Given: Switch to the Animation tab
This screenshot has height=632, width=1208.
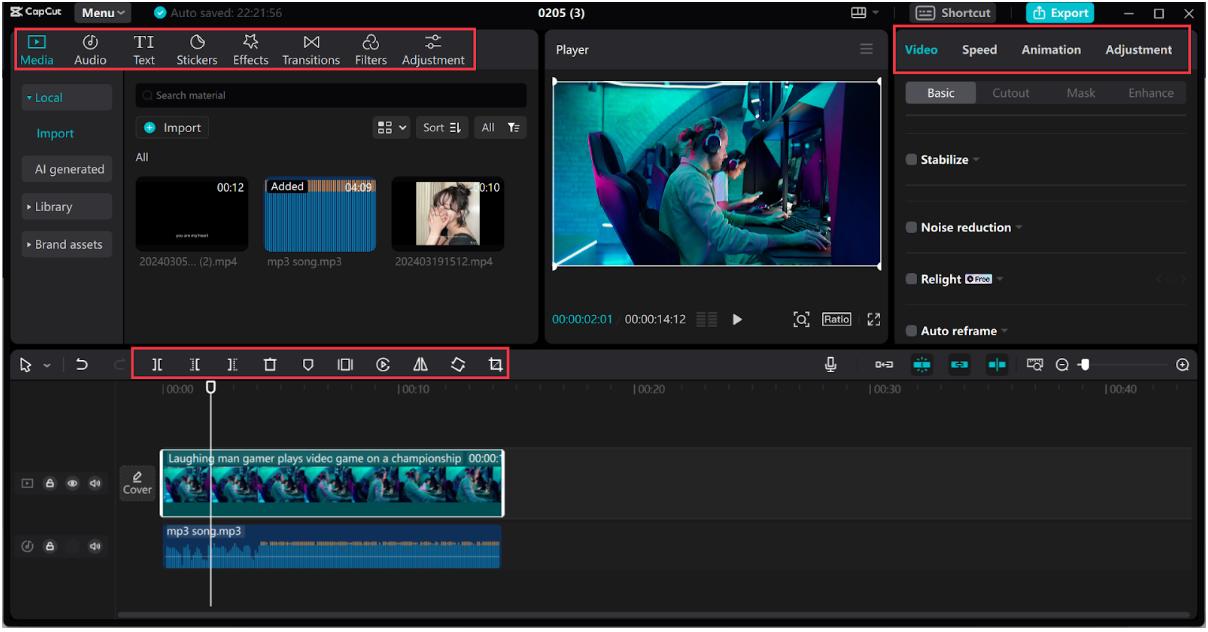Looking at the screenshot, I should coord(1051,50).
